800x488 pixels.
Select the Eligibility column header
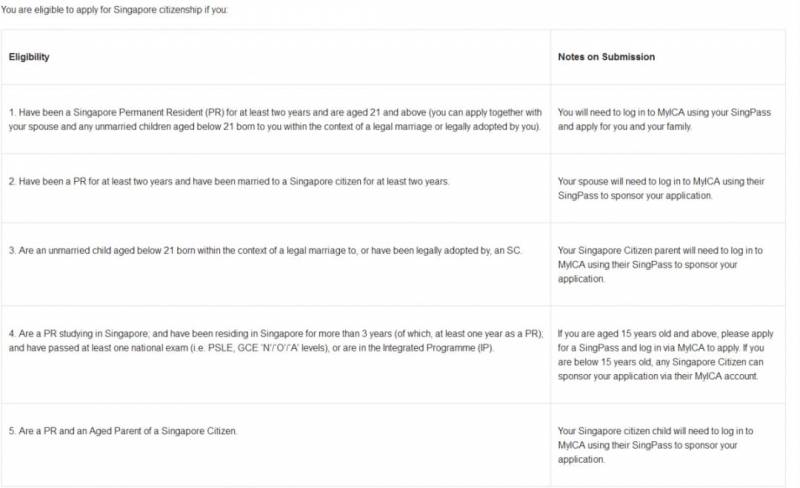tap(29, 57)
